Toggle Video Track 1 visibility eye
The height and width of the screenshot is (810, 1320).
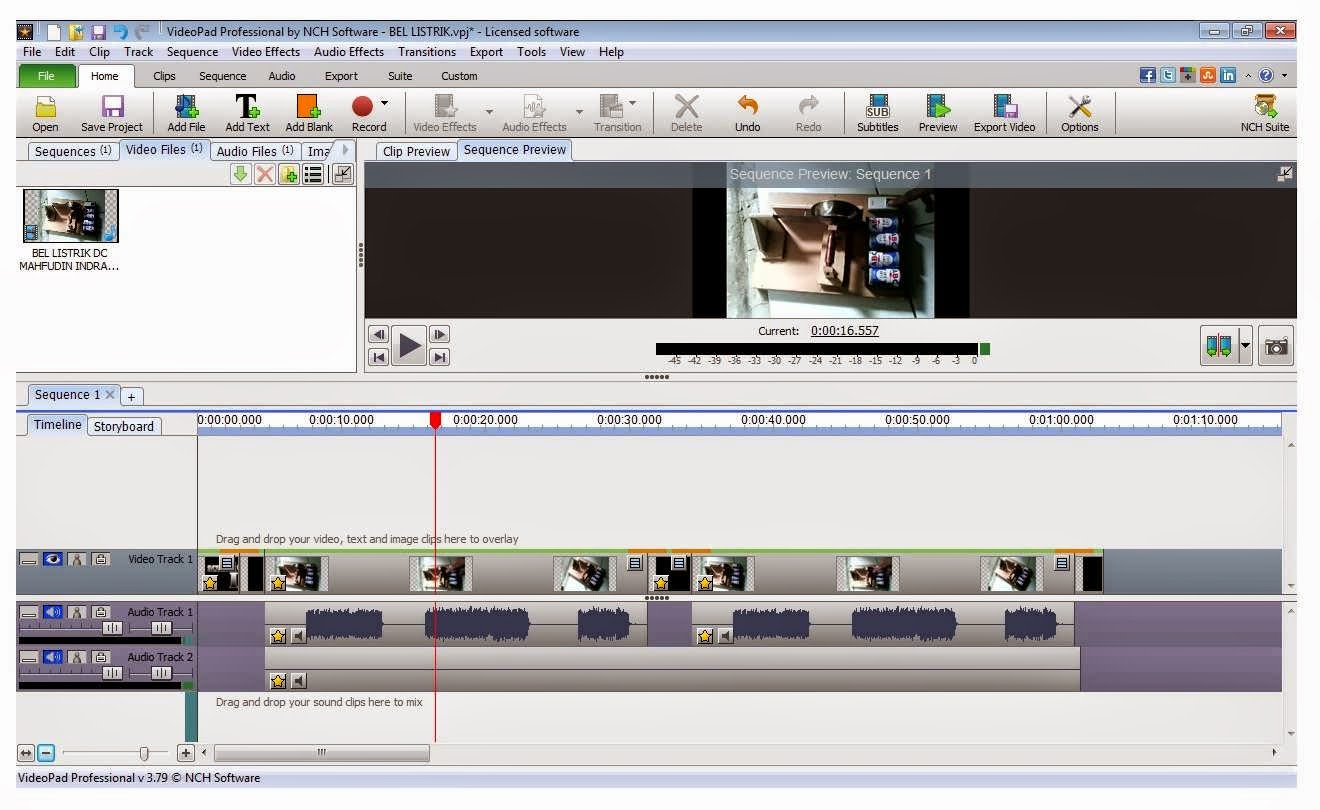tap(53, 559)
